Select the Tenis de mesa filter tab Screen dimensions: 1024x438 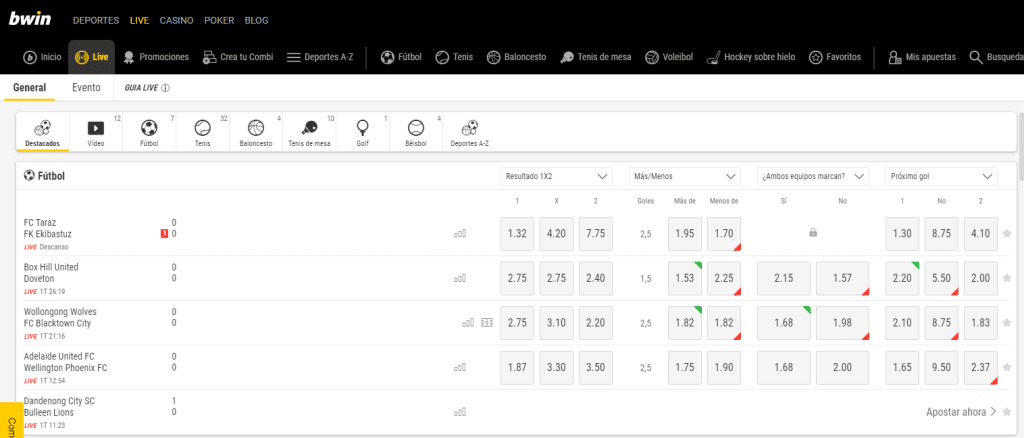(x=310, y=133)
